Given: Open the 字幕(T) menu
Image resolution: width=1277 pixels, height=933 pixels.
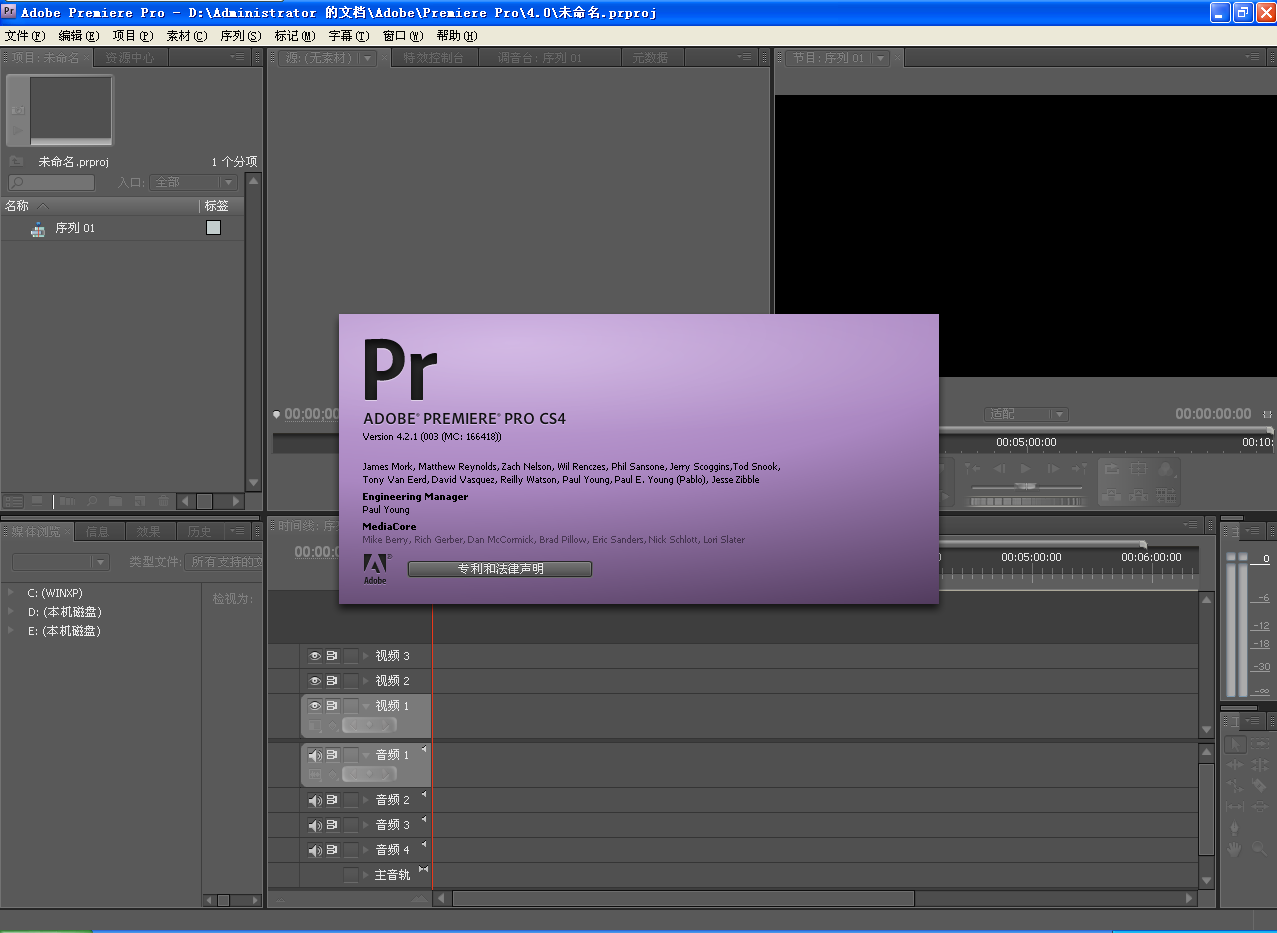Looking at the screenshot, I should click(349, 35).
